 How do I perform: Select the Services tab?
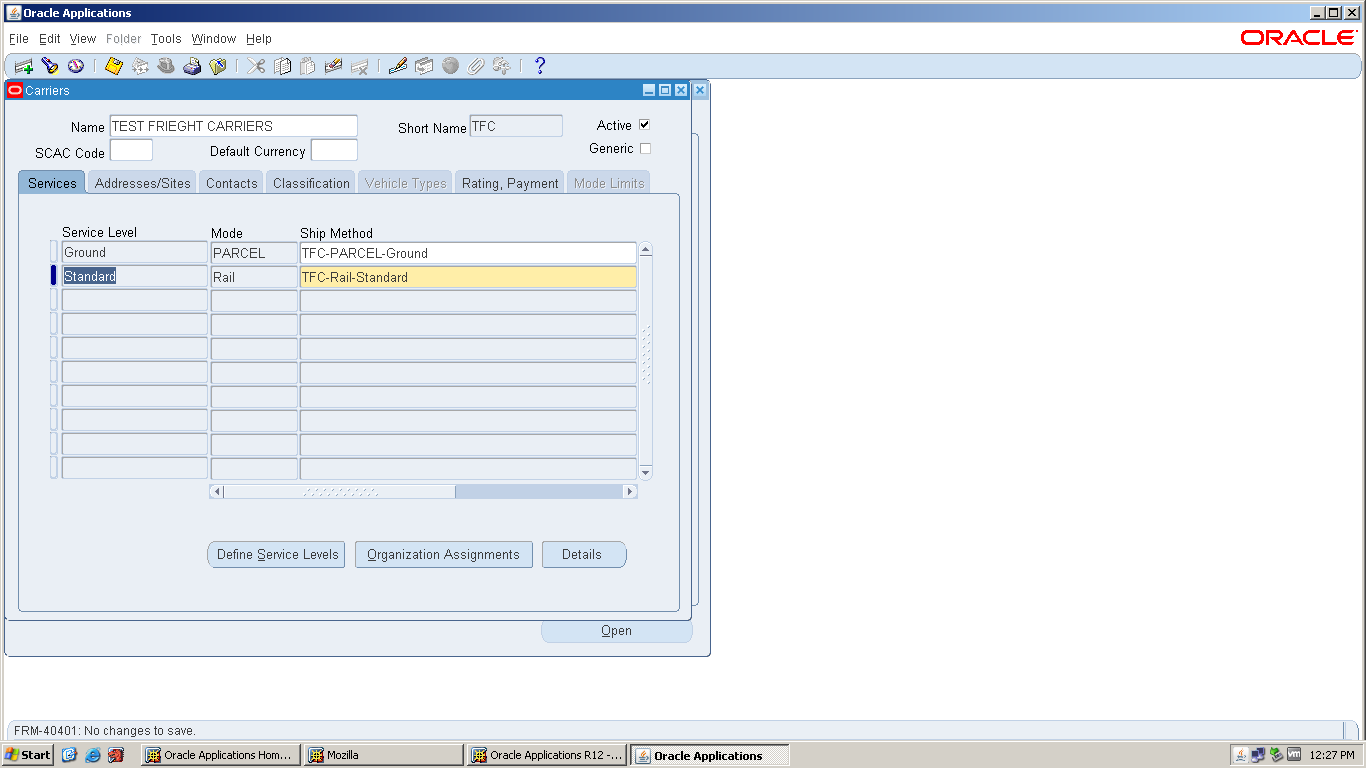point(52,183)
